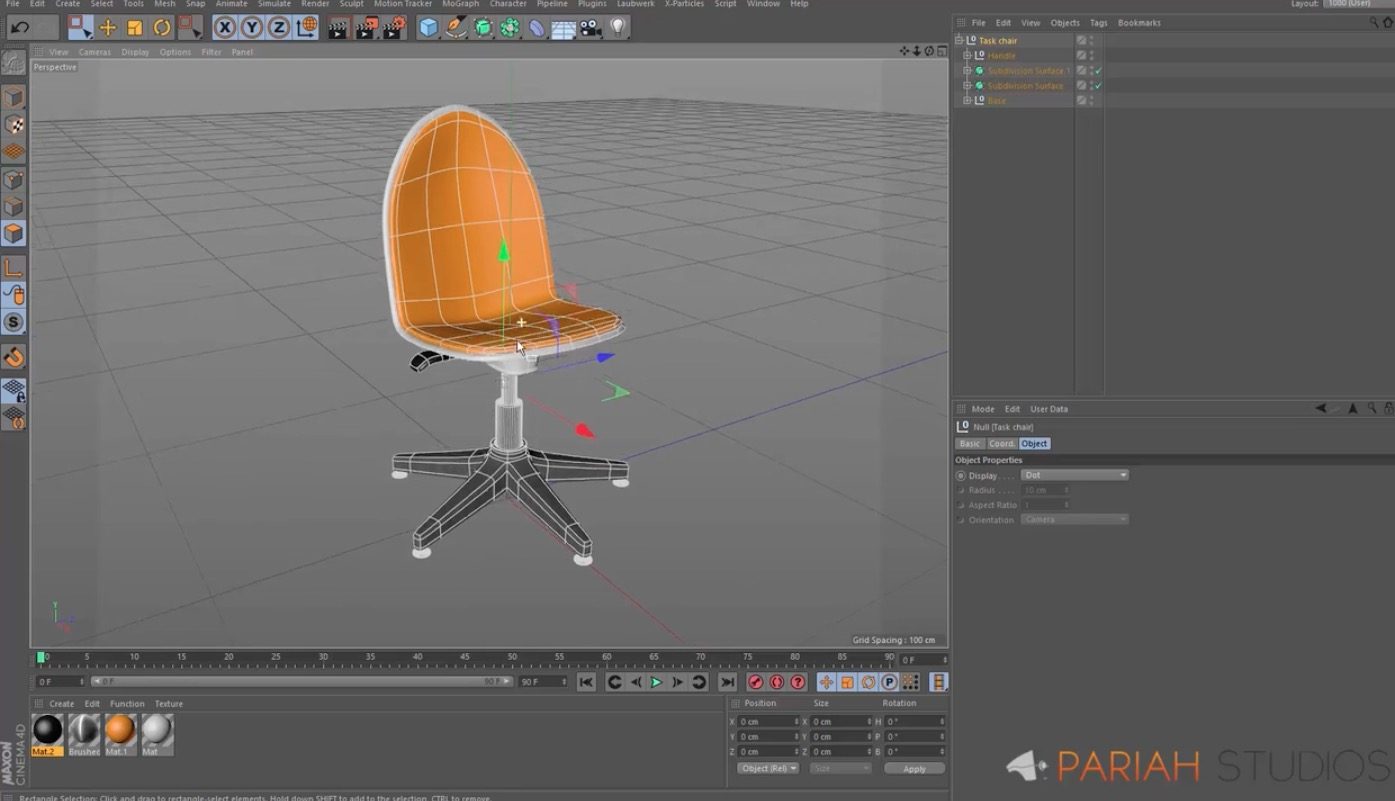Click the Position X input field

(767, 722)
